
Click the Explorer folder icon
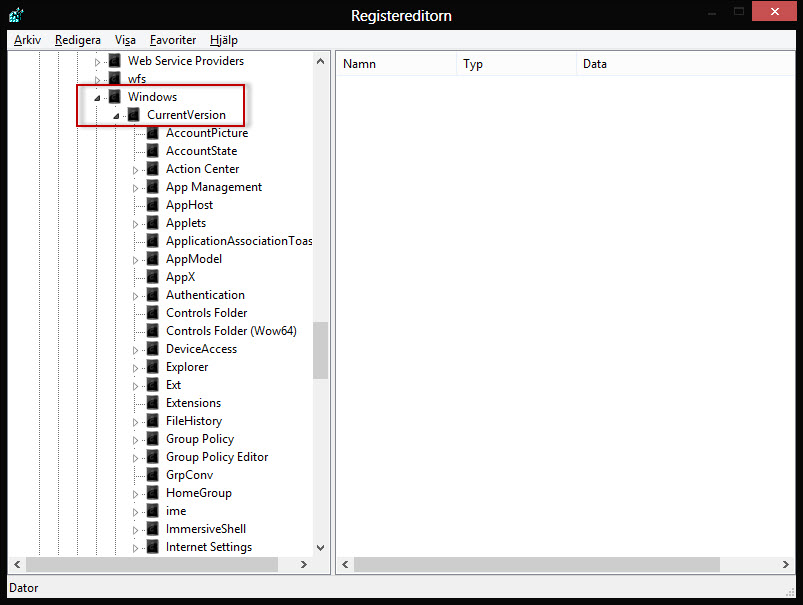[x=153, y=367]
